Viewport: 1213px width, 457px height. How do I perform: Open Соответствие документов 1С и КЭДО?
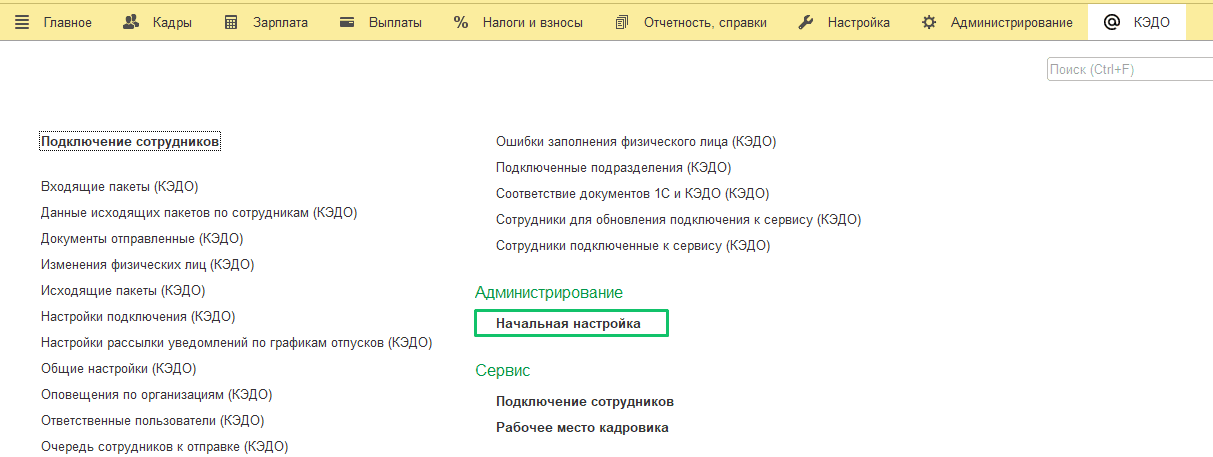point(632,194)
